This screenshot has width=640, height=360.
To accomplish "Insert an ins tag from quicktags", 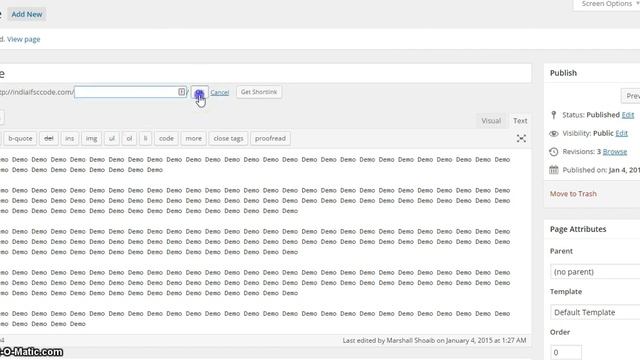I will 70,138.
